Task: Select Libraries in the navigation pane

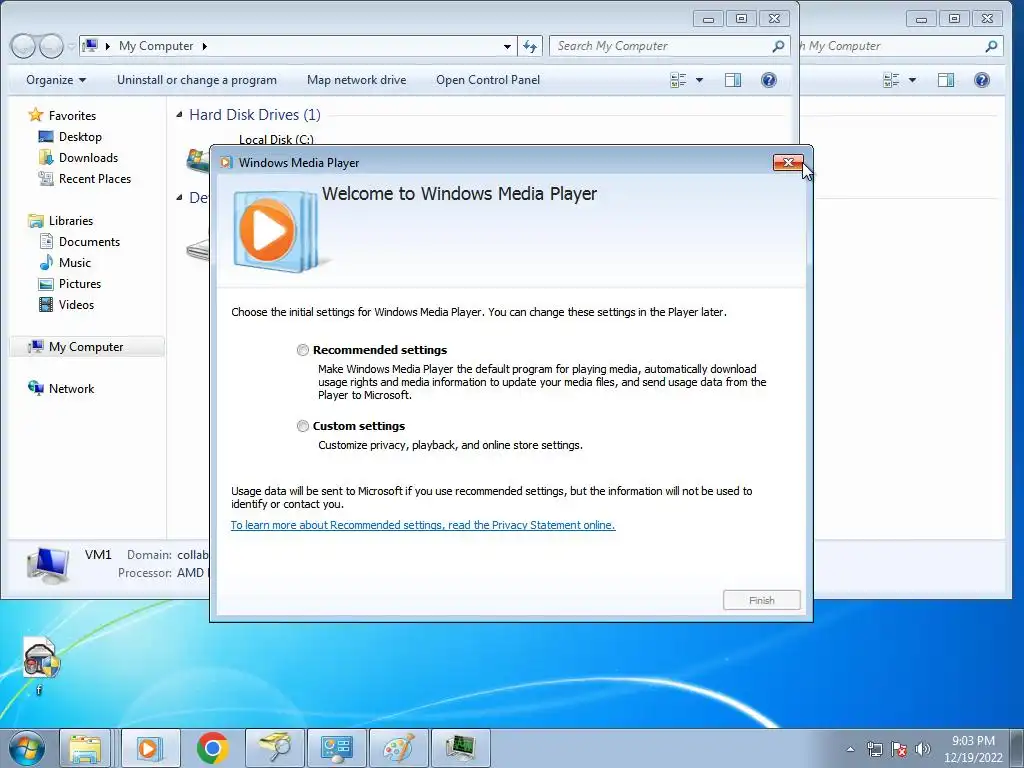Action: [x=61, y=221]
